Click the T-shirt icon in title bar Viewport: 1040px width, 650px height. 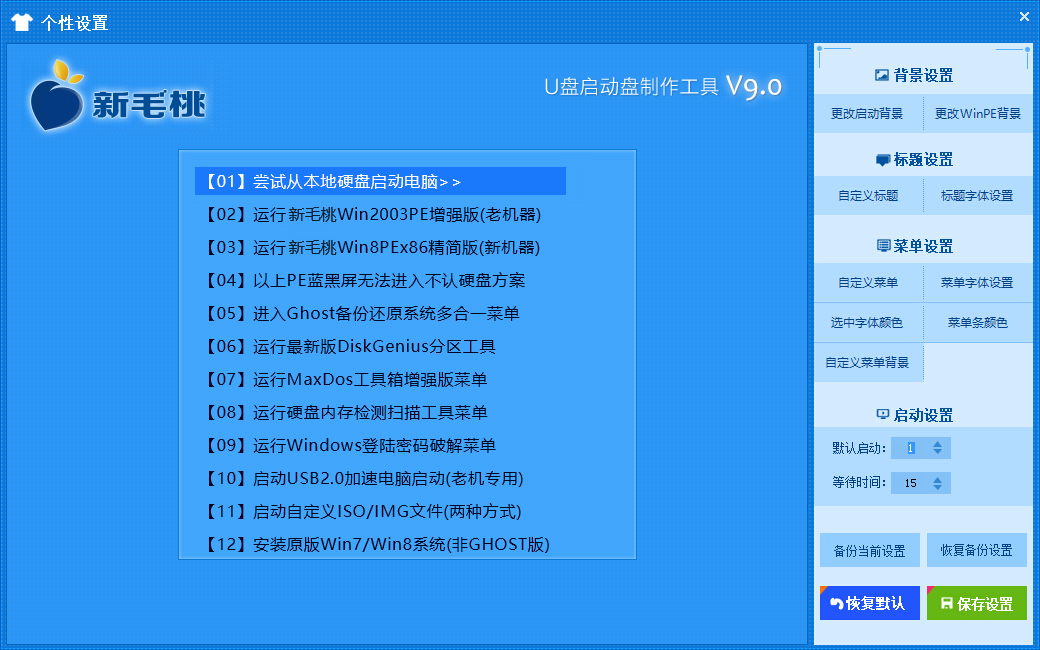pyautogui.click(x=22, y=23)
